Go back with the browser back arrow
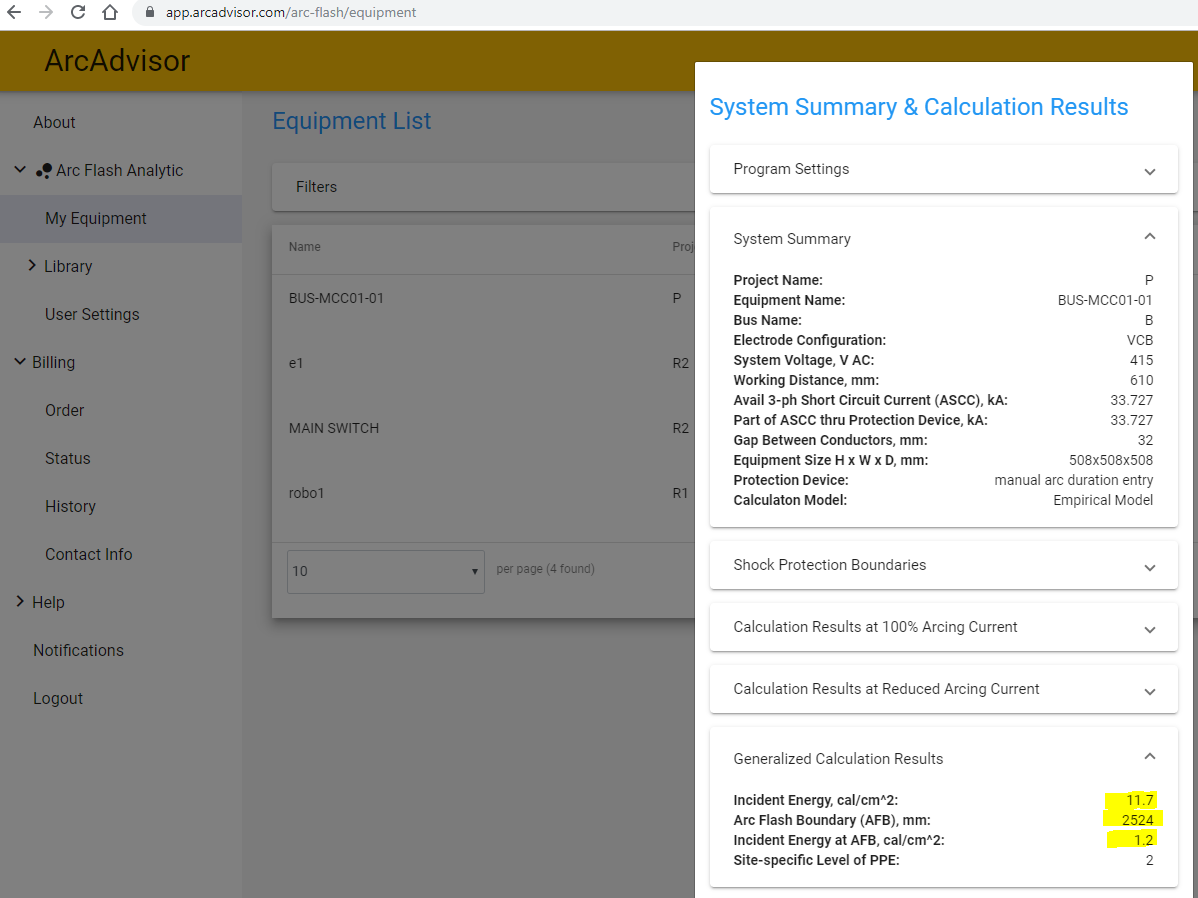Image resolution: width=1198 pixels, height=898 pixels. point(14,12)
